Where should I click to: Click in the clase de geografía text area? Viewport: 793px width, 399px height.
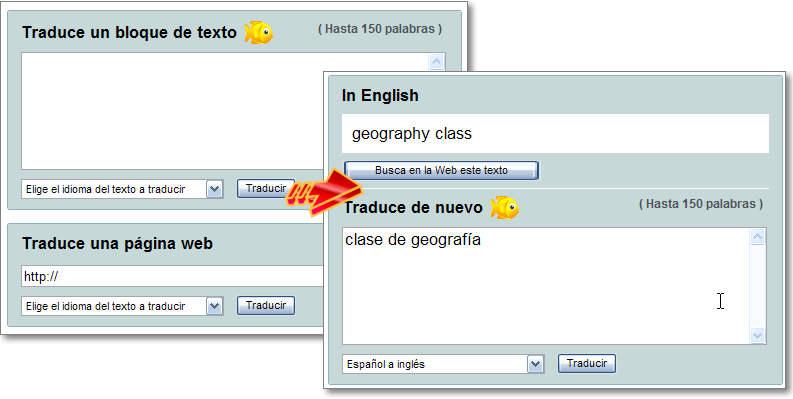(546, 286)
